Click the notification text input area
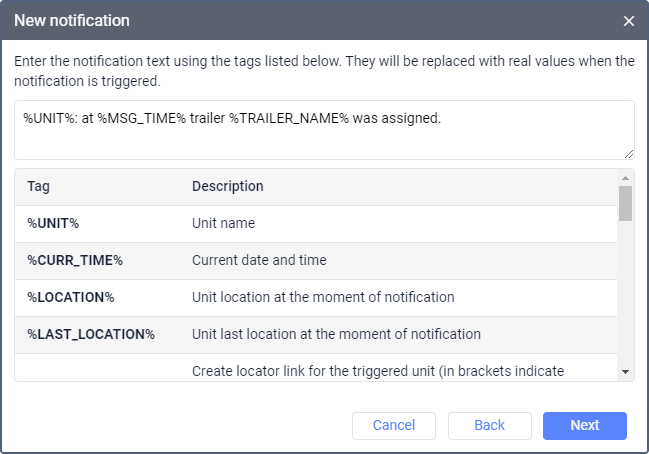Screen dimensions: 649x454 pyautogui.click(x=323, y=129)
